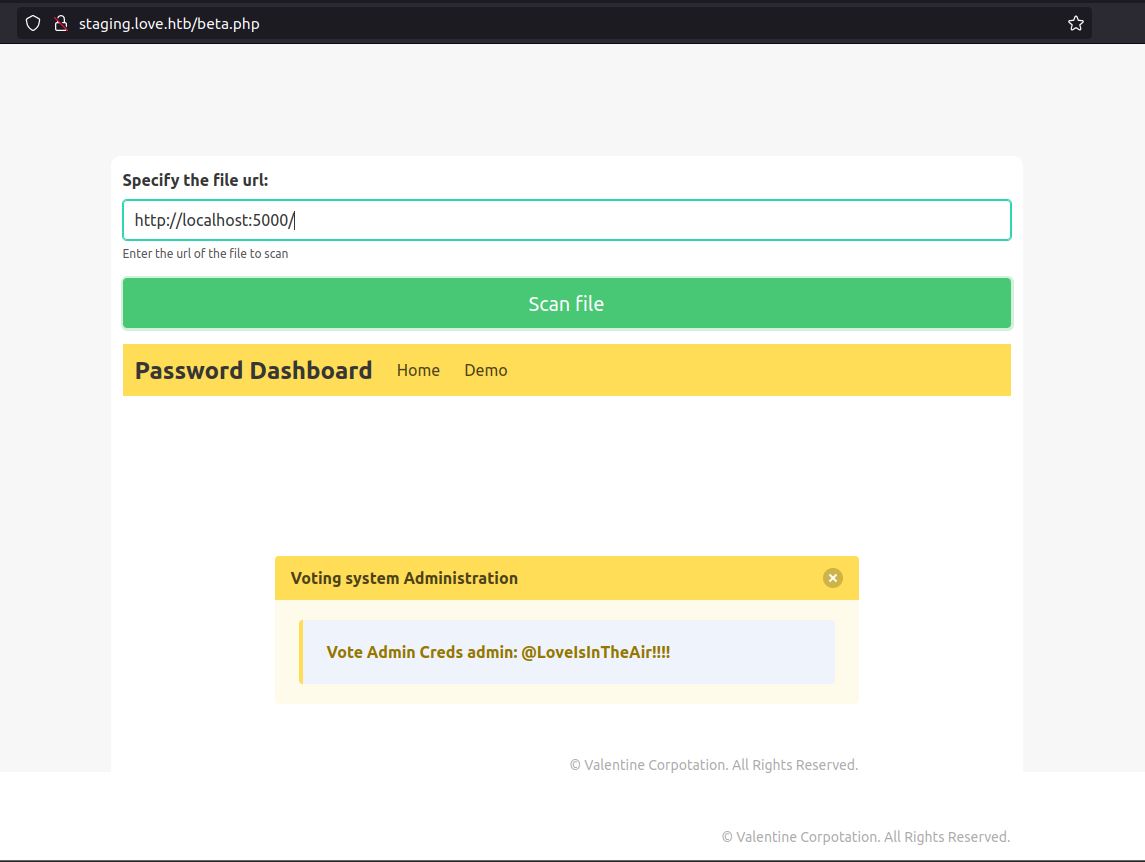1145x862 pixels.
Task: Click pale yellow area below the credentials message
Action: [566, 694]
